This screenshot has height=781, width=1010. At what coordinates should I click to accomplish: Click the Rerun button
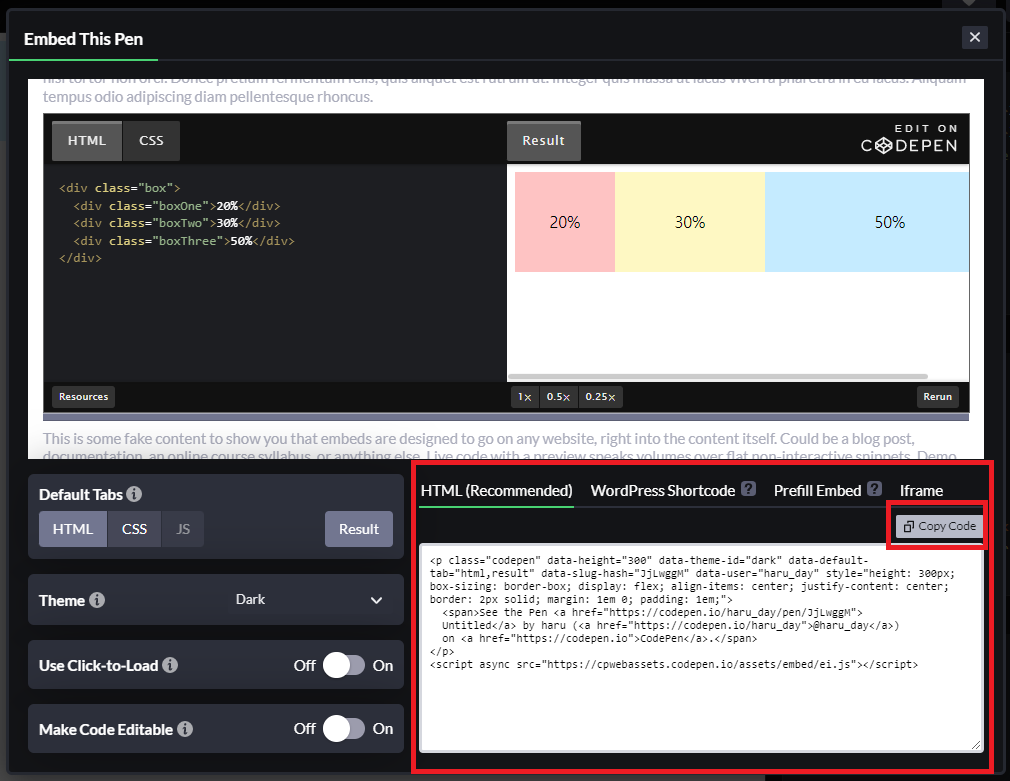[937, 396]
